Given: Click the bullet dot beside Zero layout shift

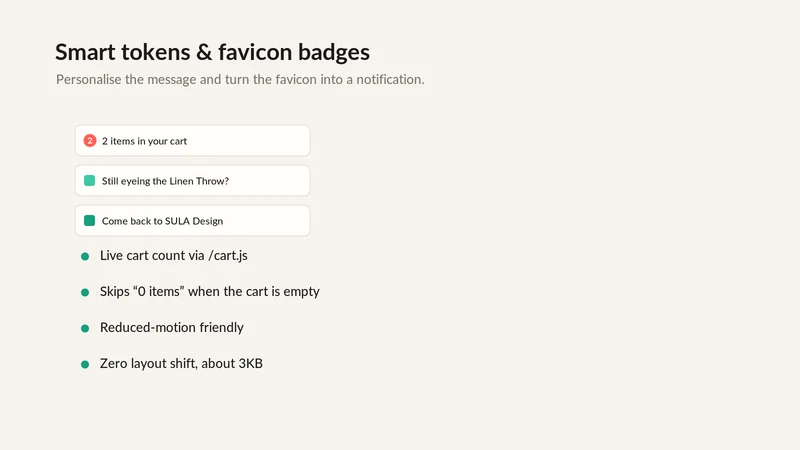Looking at the screenshot, I should (x=85, y=364).
